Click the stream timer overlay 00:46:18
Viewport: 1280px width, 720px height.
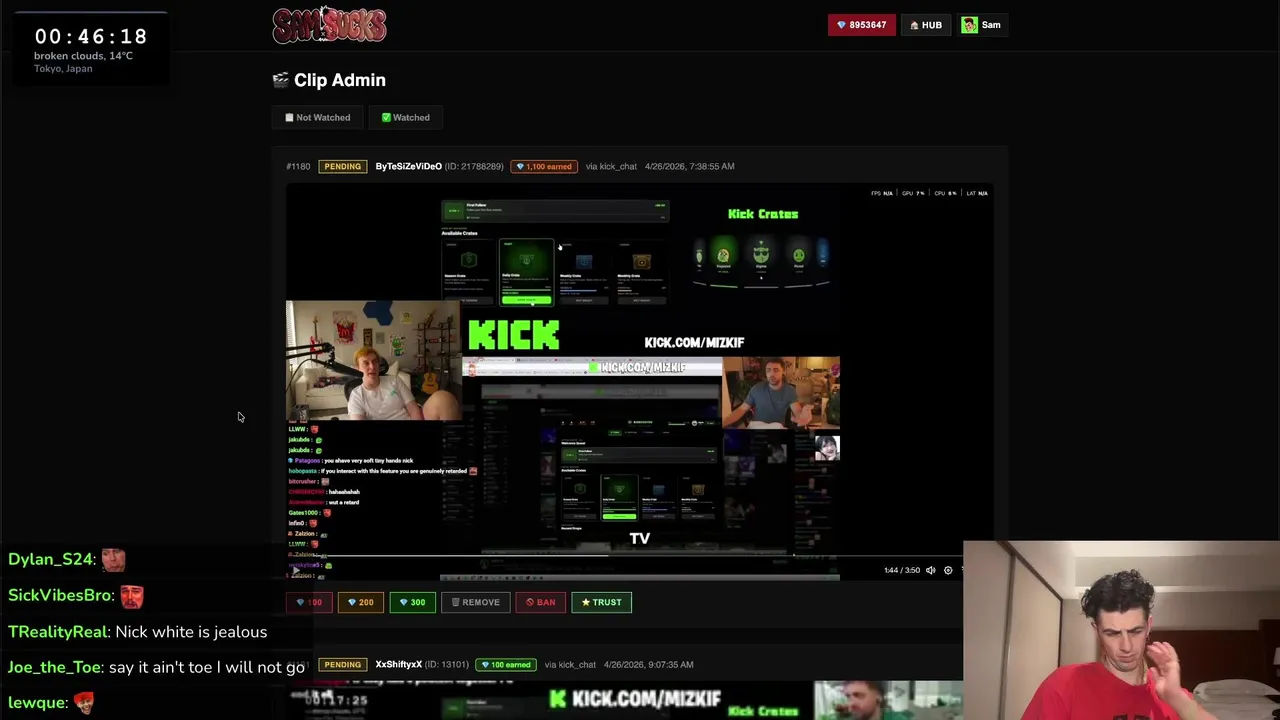coord(91,37)
